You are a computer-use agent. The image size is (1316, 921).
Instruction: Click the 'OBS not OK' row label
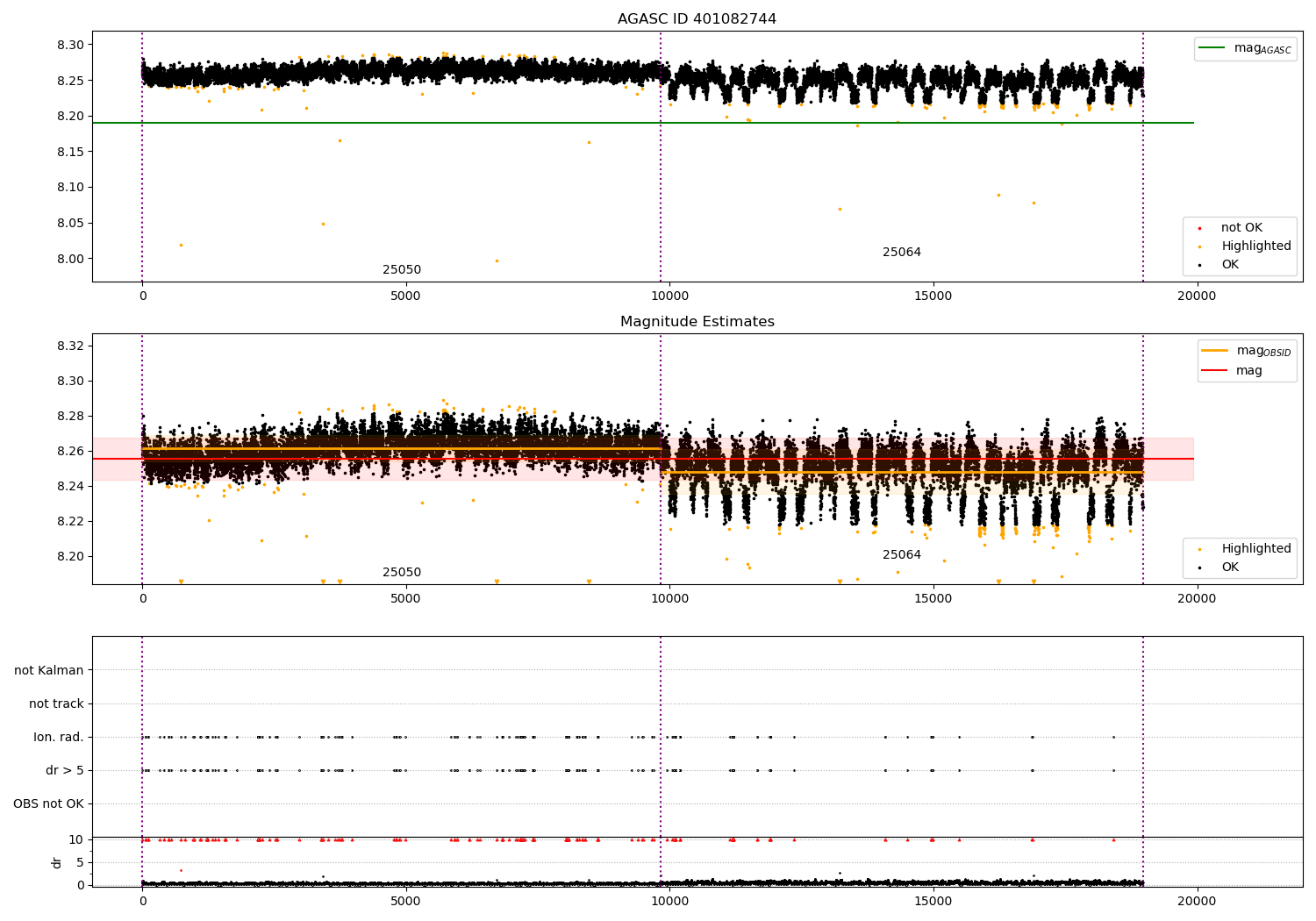[49, 803]
